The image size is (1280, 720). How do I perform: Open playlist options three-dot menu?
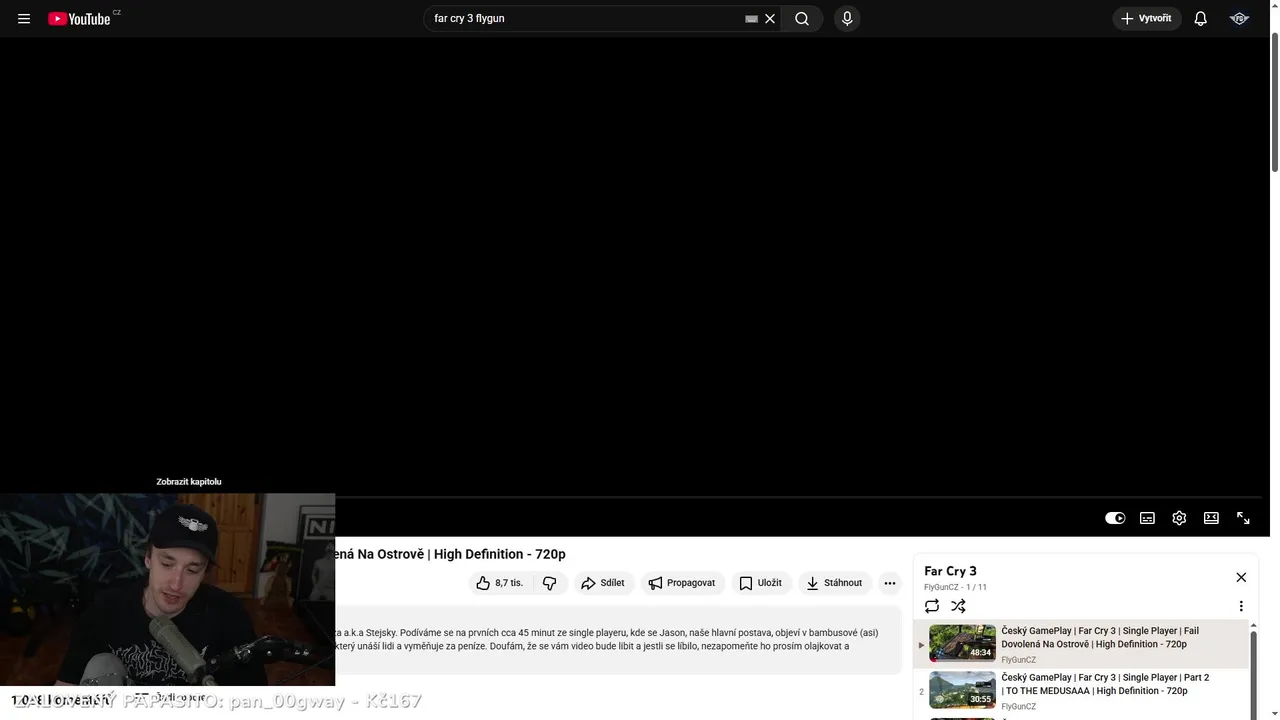1241,606
